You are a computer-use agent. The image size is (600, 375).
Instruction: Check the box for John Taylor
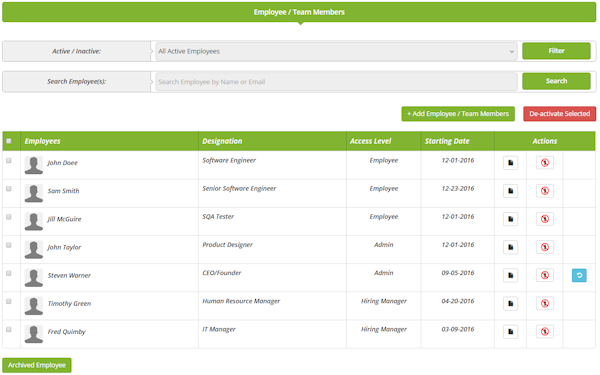click(9, 245)
